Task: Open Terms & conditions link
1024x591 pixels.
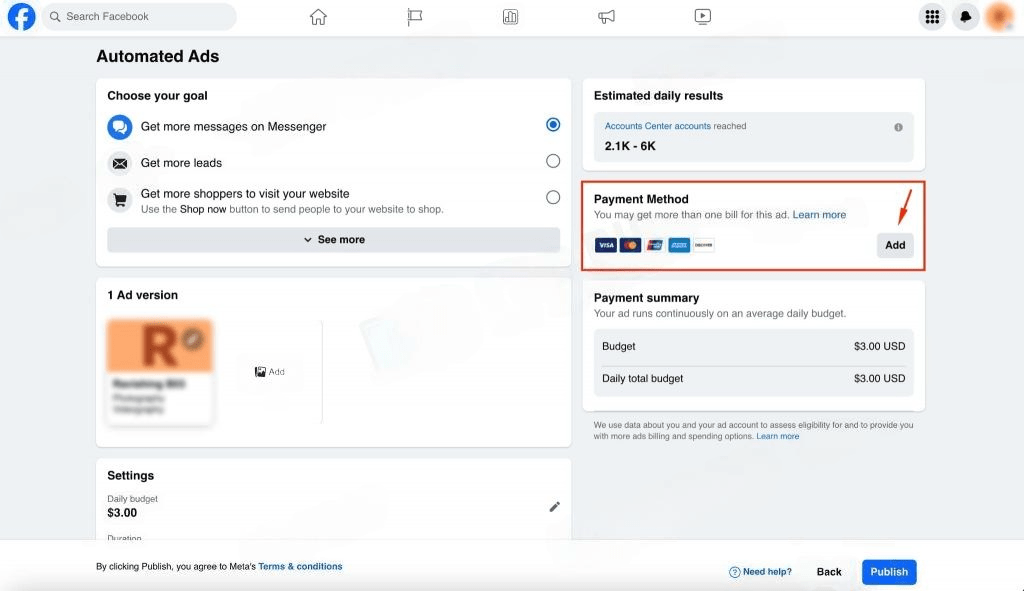Action: coord(300,566)
